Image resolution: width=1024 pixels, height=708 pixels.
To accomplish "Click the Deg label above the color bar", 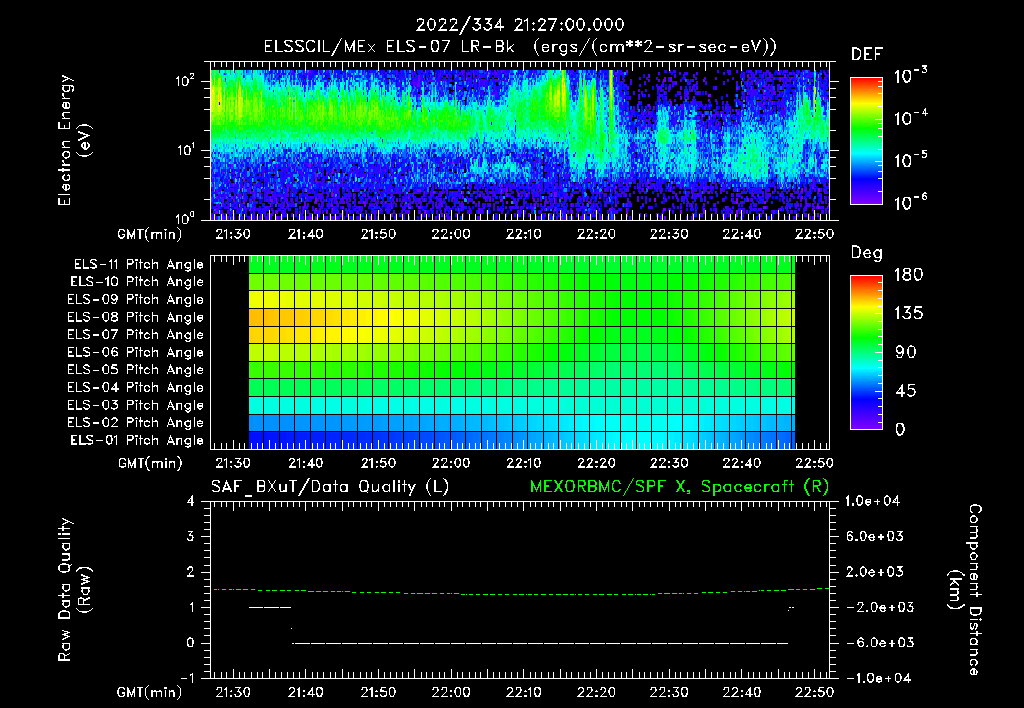I will (x=867, y=253).
